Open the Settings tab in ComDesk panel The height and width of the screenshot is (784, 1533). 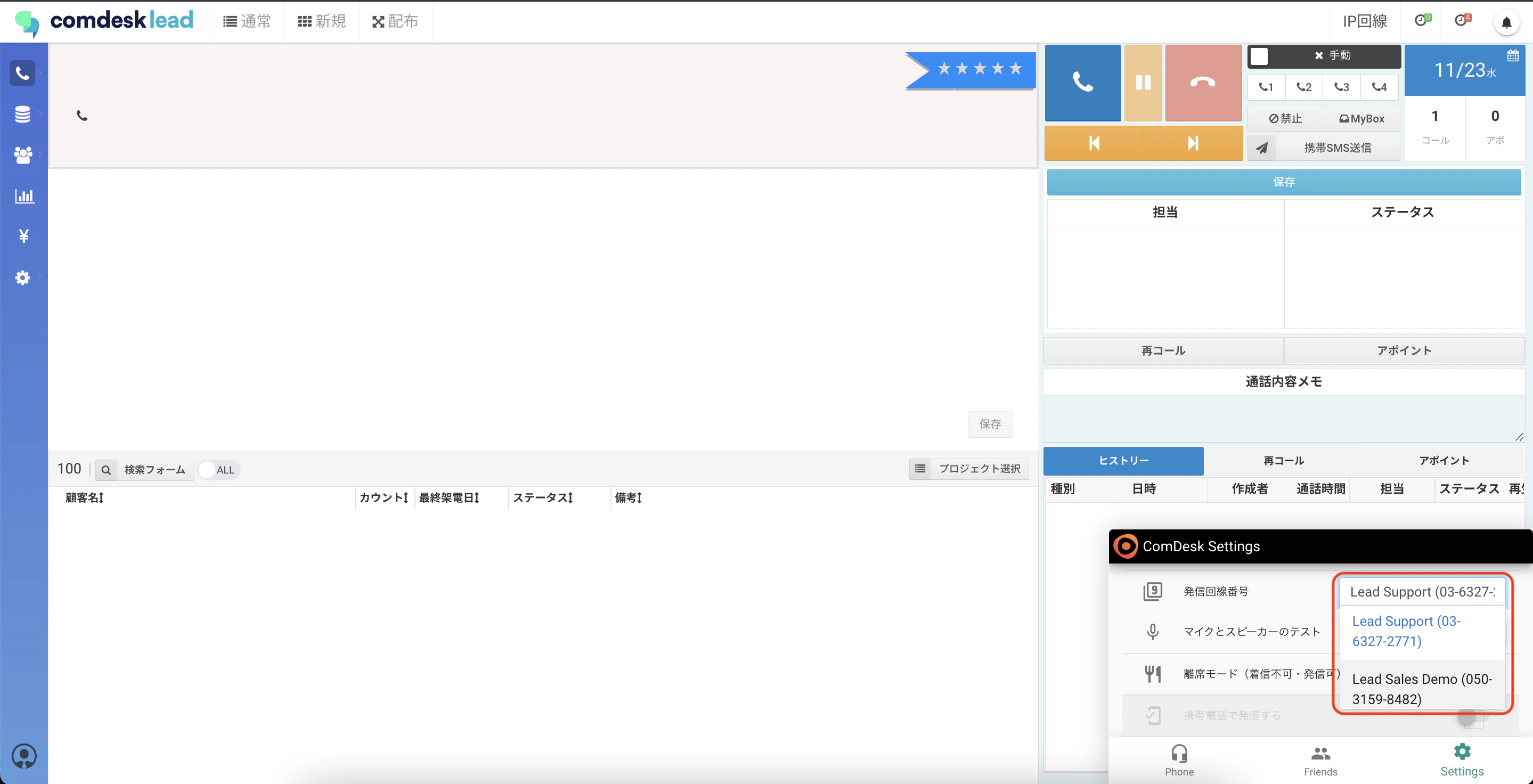[1462, 760]
